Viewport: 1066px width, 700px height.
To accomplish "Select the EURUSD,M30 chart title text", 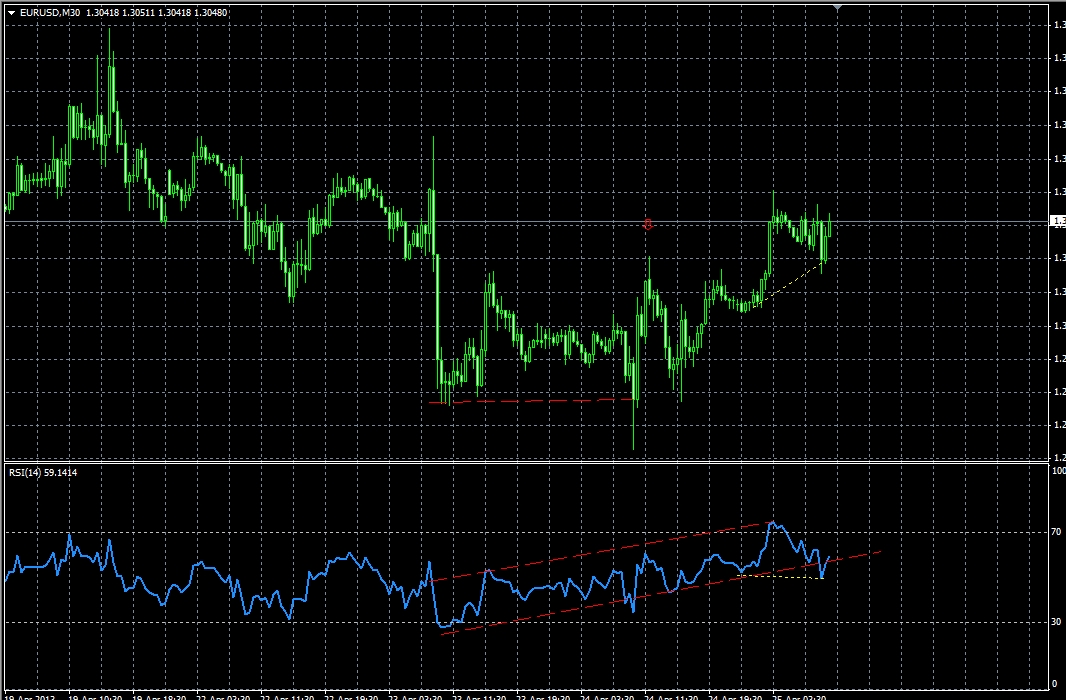I will [x=50, y=12].
